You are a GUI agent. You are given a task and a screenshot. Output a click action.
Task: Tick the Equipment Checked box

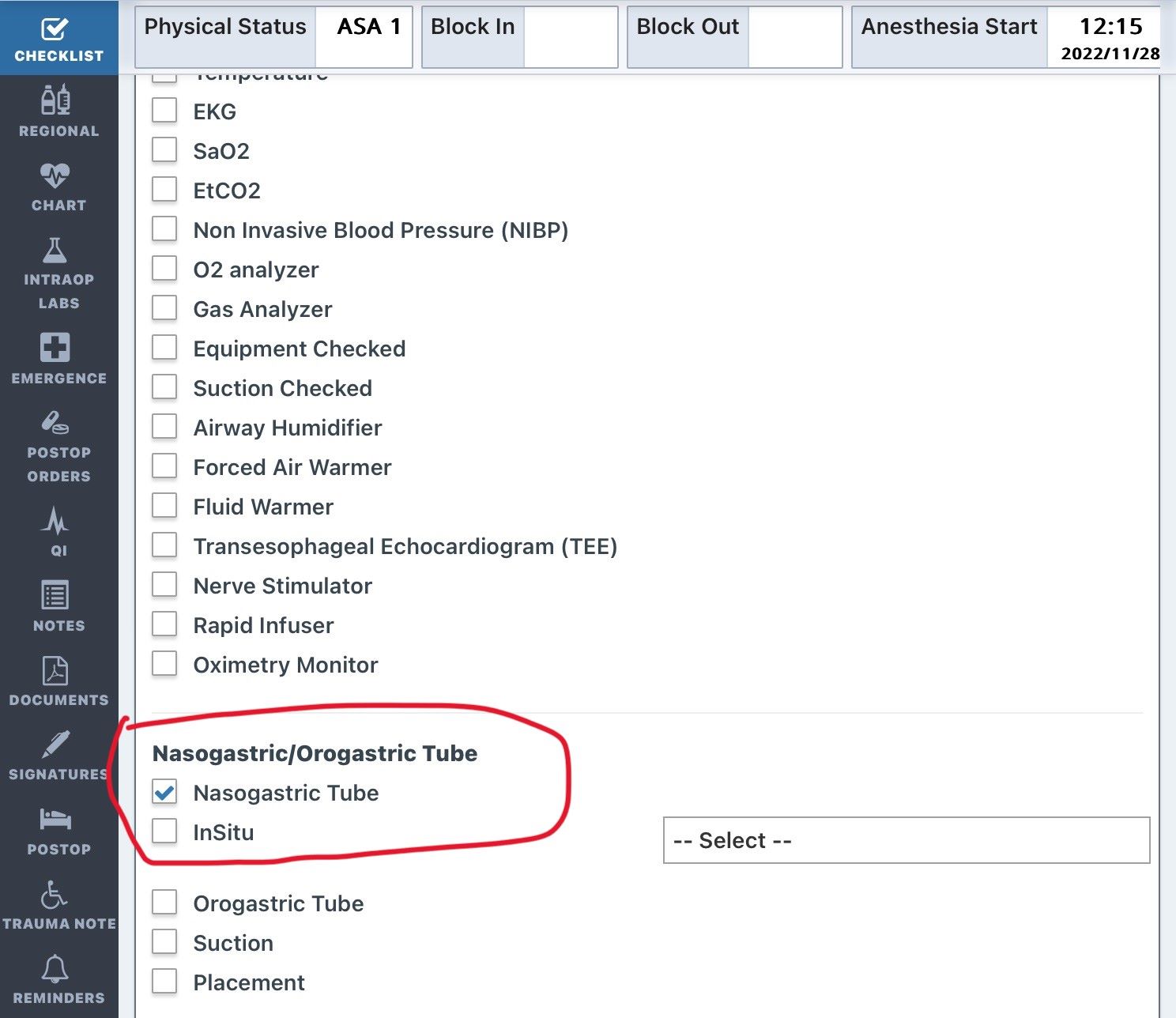pyautogui.click(x=164, y=348)
